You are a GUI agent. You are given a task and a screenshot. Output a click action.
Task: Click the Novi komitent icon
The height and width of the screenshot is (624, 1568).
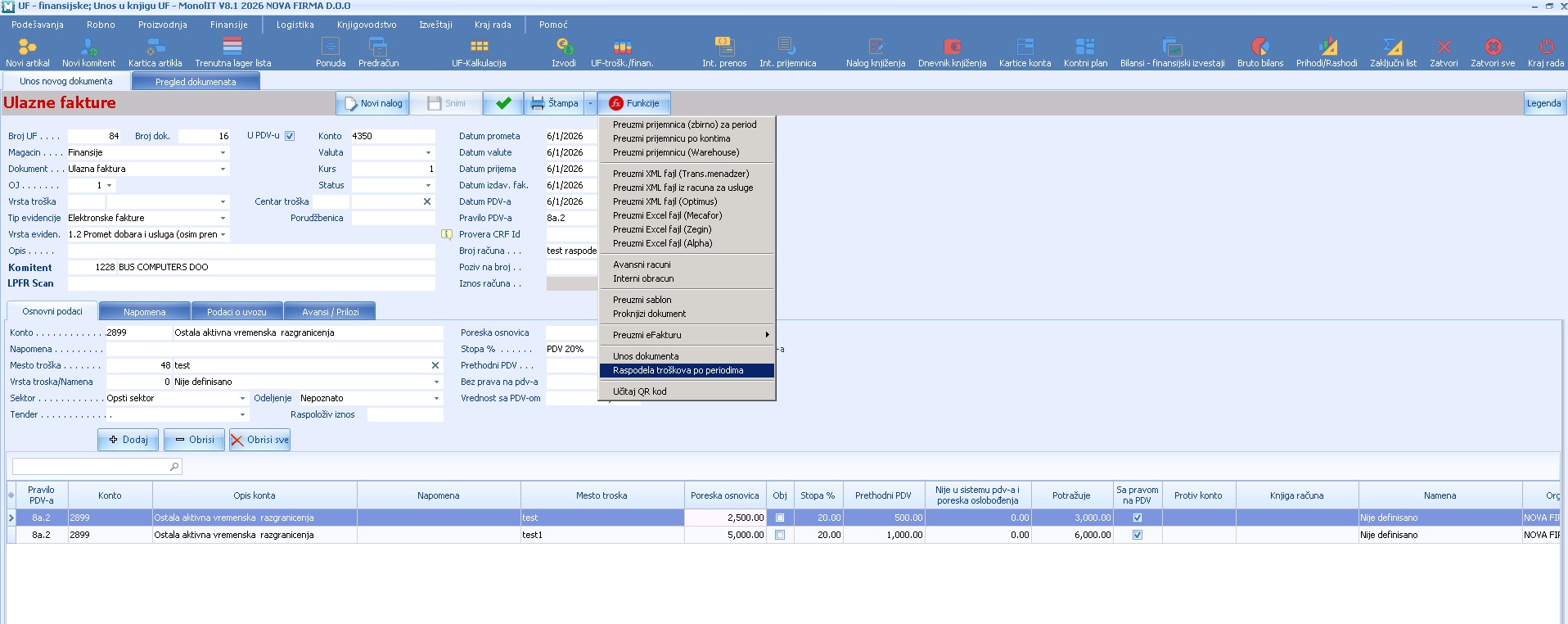(88, 52)
